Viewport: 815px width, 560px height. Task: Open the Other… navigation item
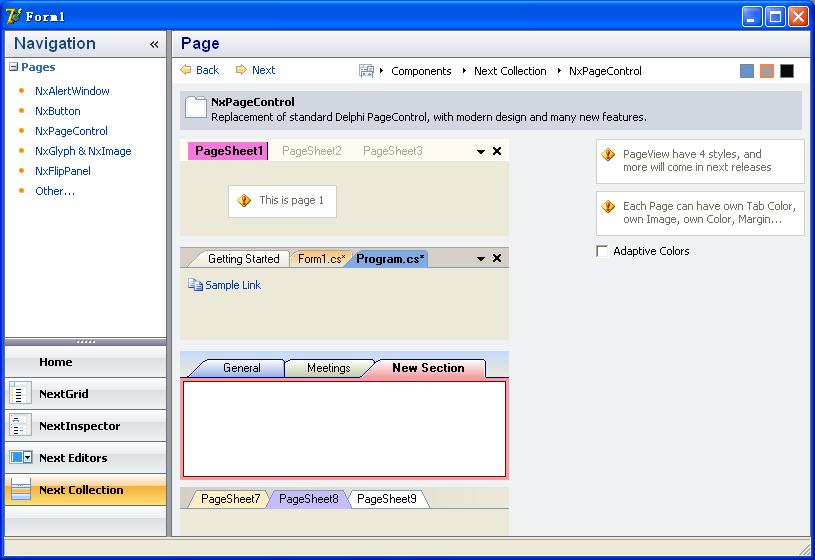coord(55,191)
